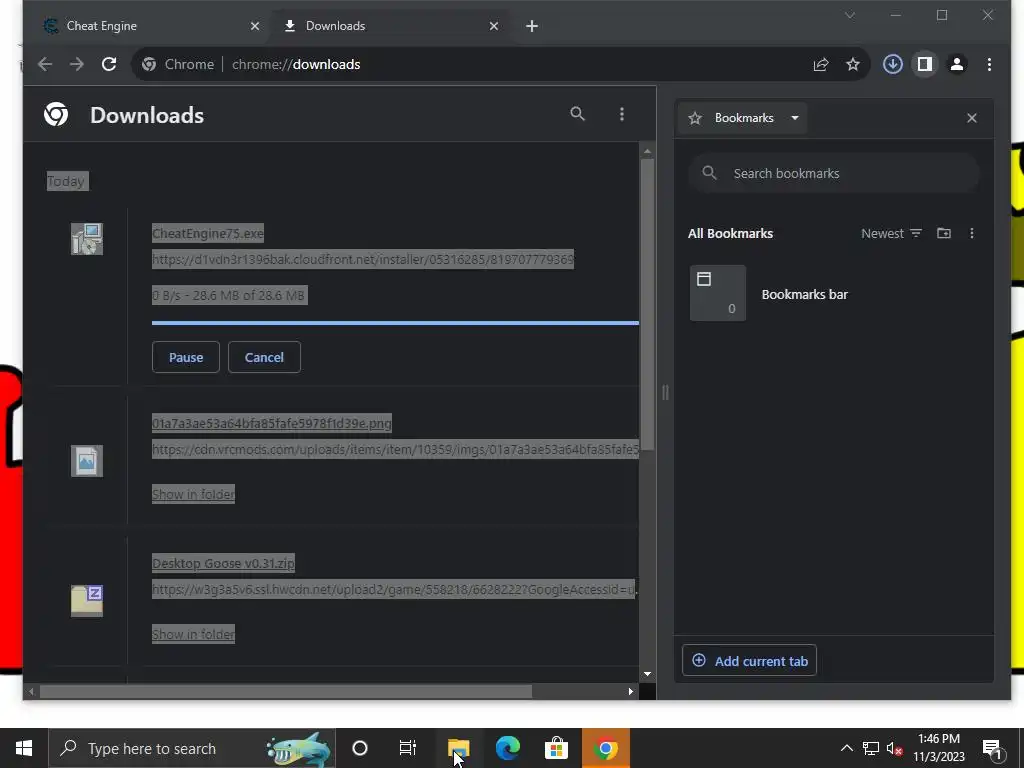1024x768 pixels.
Task: Click the taskbar search box
Action: click(192, 748)
